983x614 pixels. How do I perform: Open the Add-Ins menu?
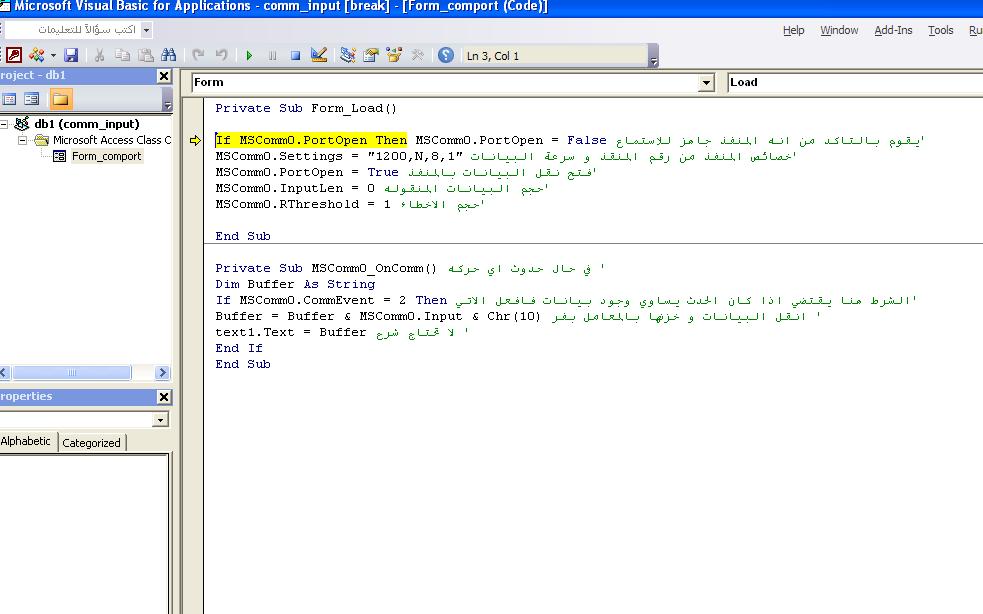click(x=893, y=30)
